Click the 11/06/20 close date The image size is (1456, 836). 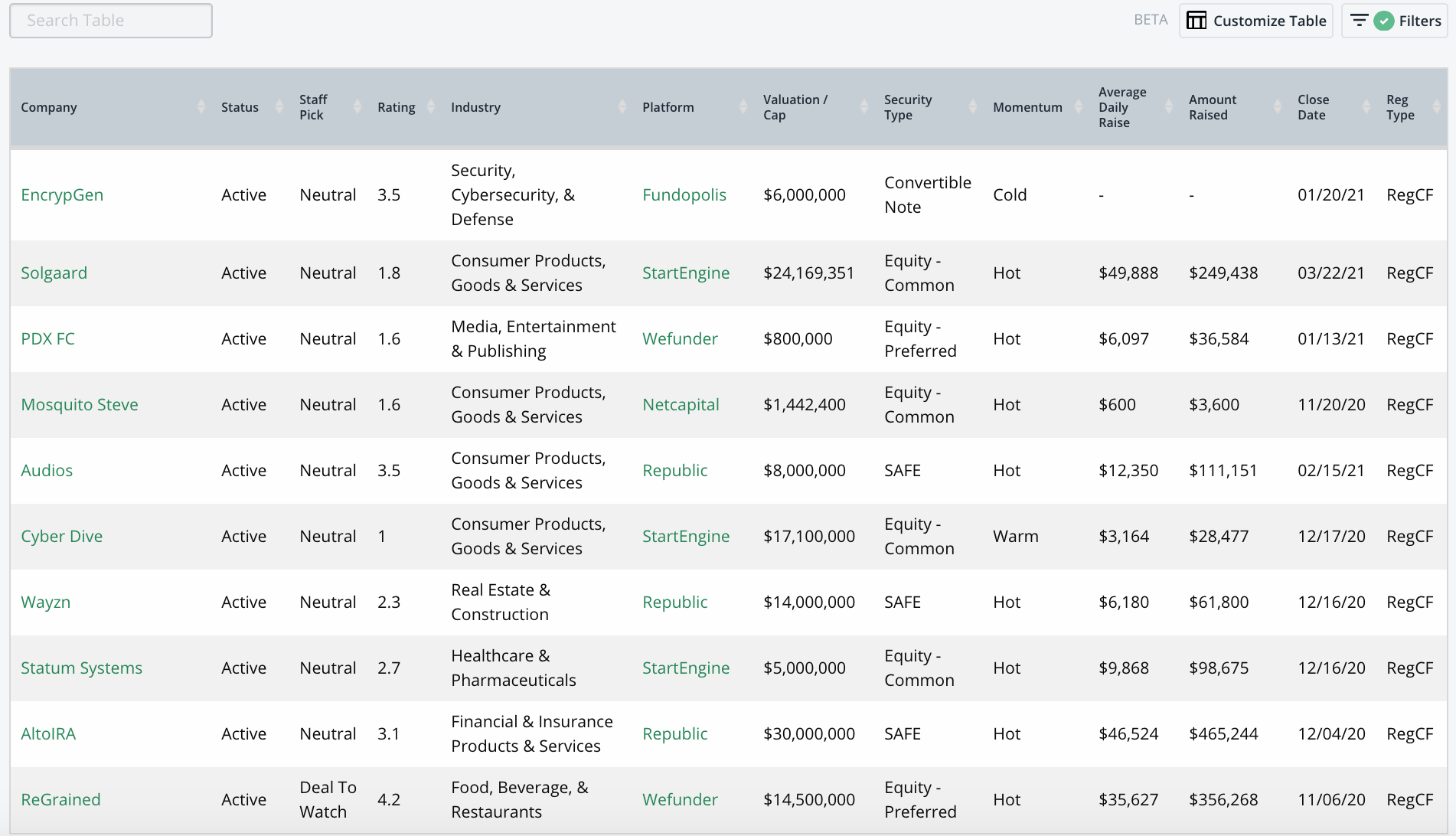click(1331, 800)
